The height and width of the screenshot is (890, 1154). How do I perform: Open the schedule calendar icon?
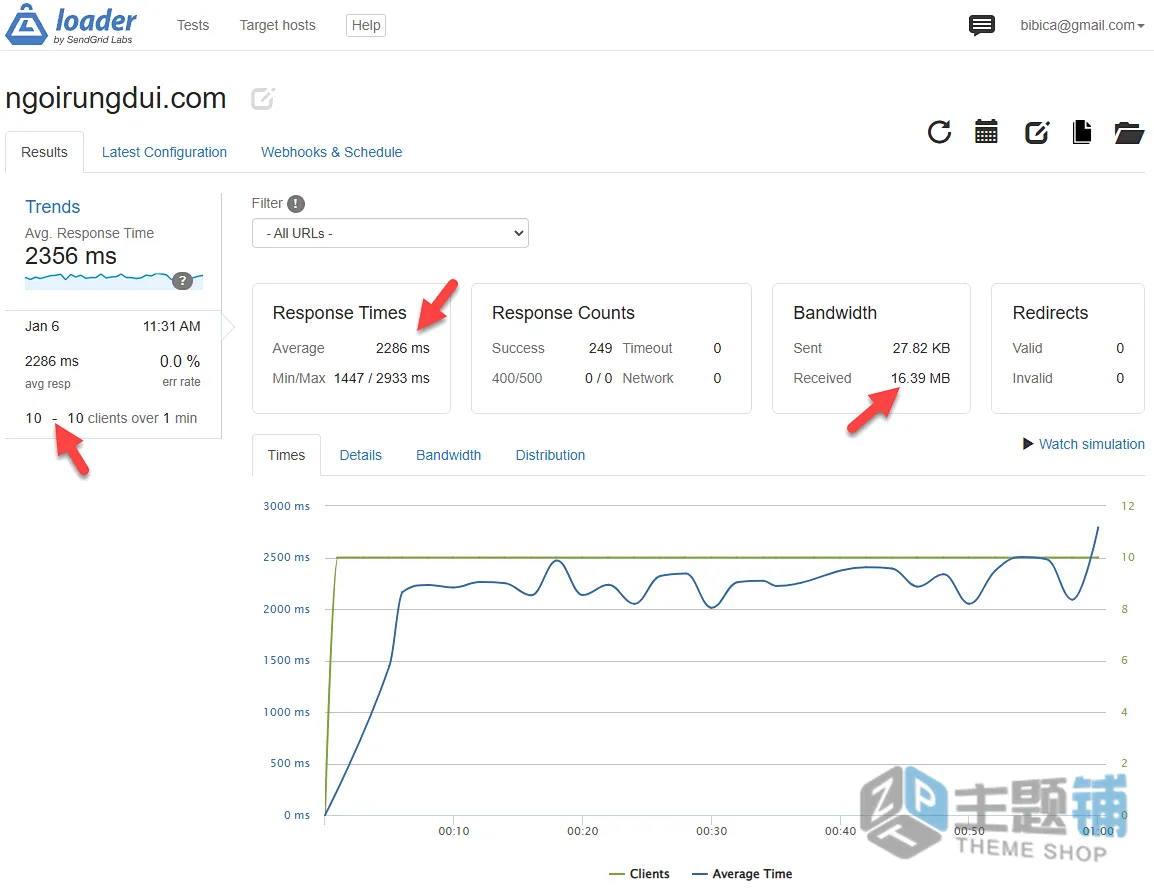click(x=986, y=132)
